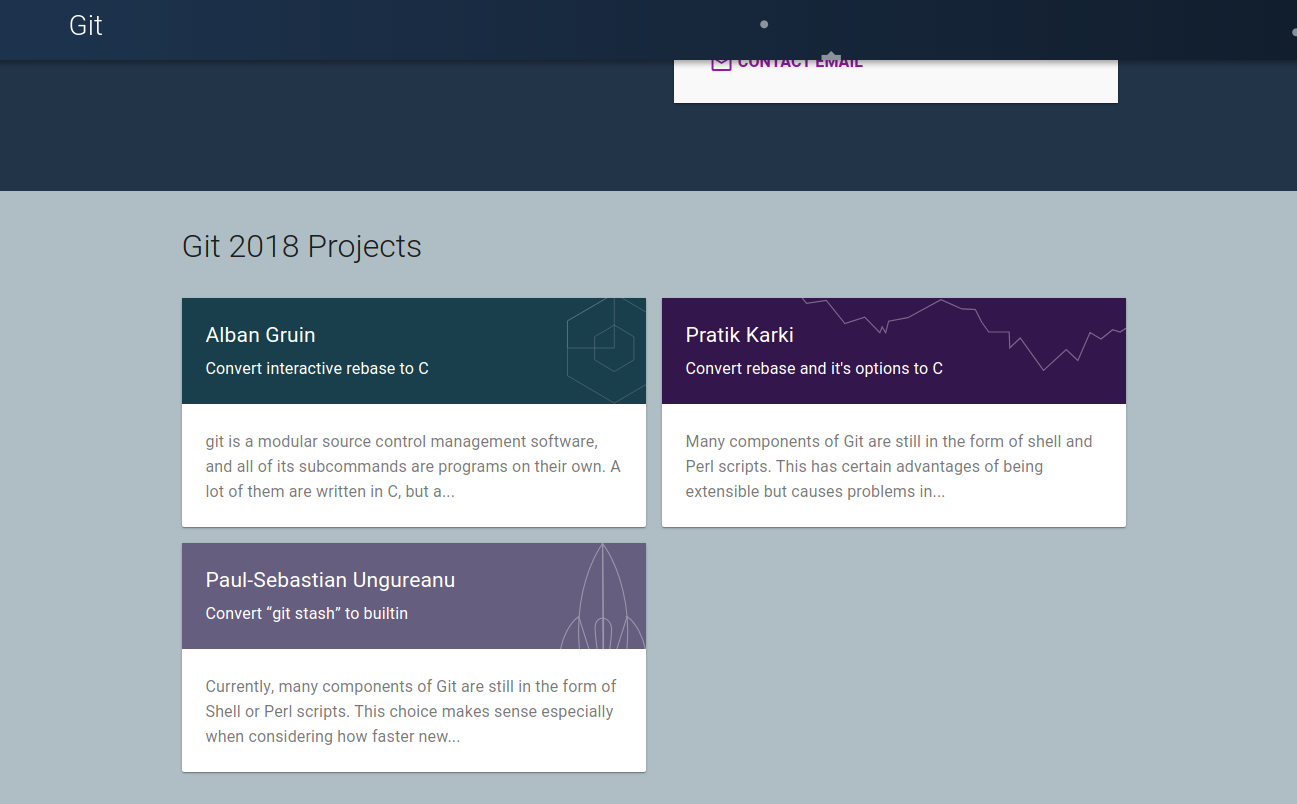
Task: Click description starting 'Currently, many components'
Action: (411, 711)
